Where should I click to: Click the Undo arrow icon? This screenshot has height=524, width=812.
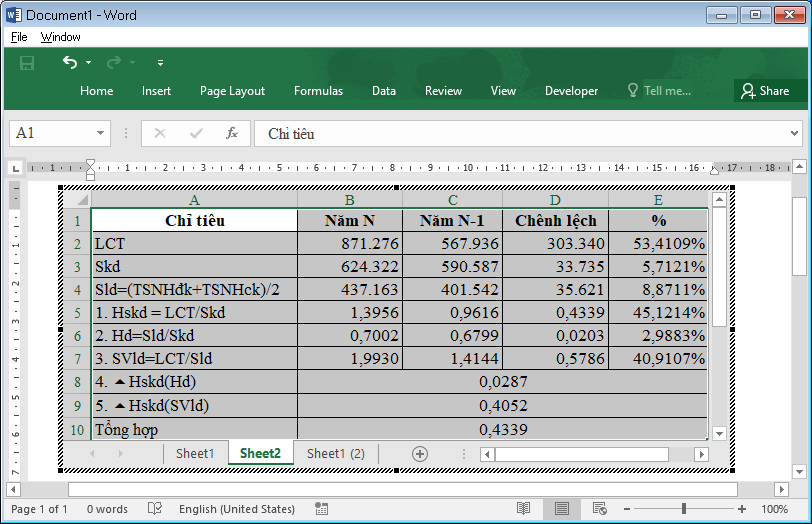pos(70,63)
